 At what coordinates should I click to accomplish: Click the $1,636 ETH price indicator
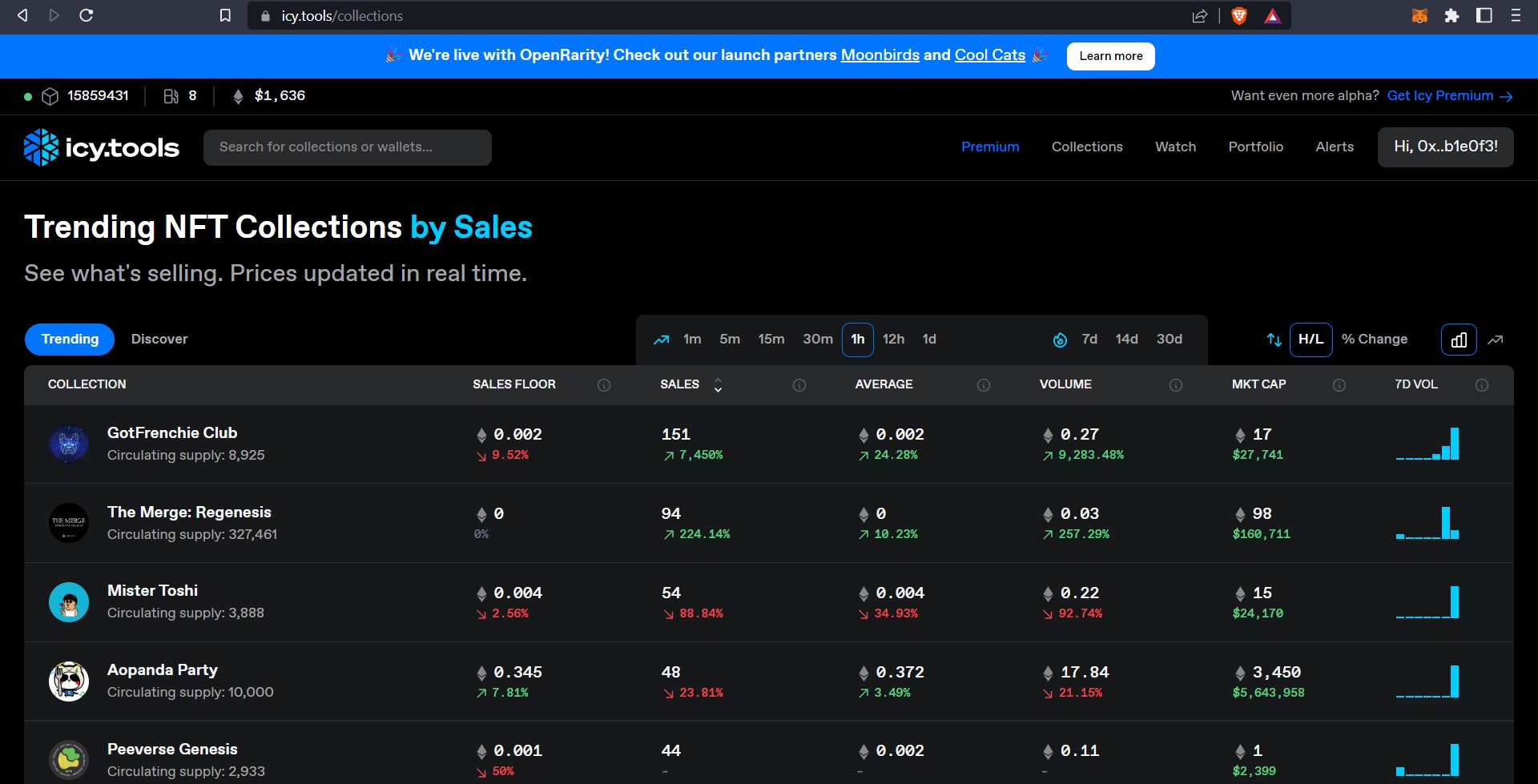(x=269, y=96)
